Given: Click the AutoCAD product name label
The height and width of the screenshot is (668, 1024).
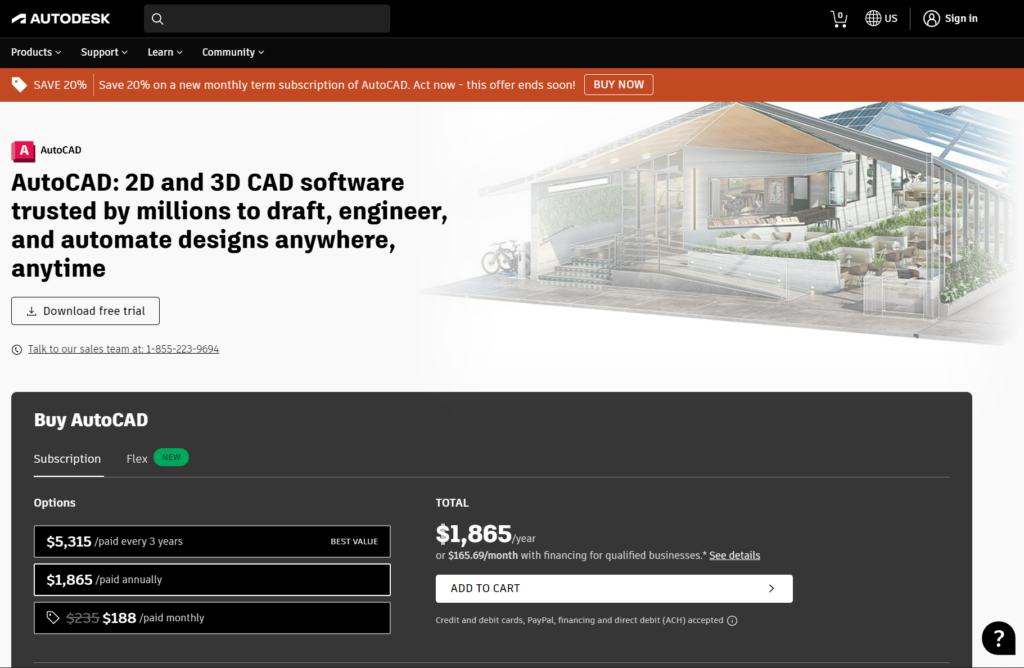Looking at the screenshot, I should click(61, 150).
